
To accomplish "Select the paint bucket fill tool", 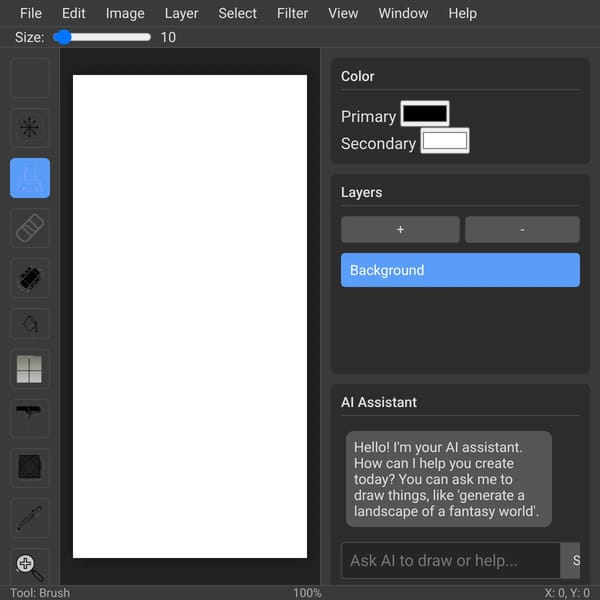I will 30,324.
